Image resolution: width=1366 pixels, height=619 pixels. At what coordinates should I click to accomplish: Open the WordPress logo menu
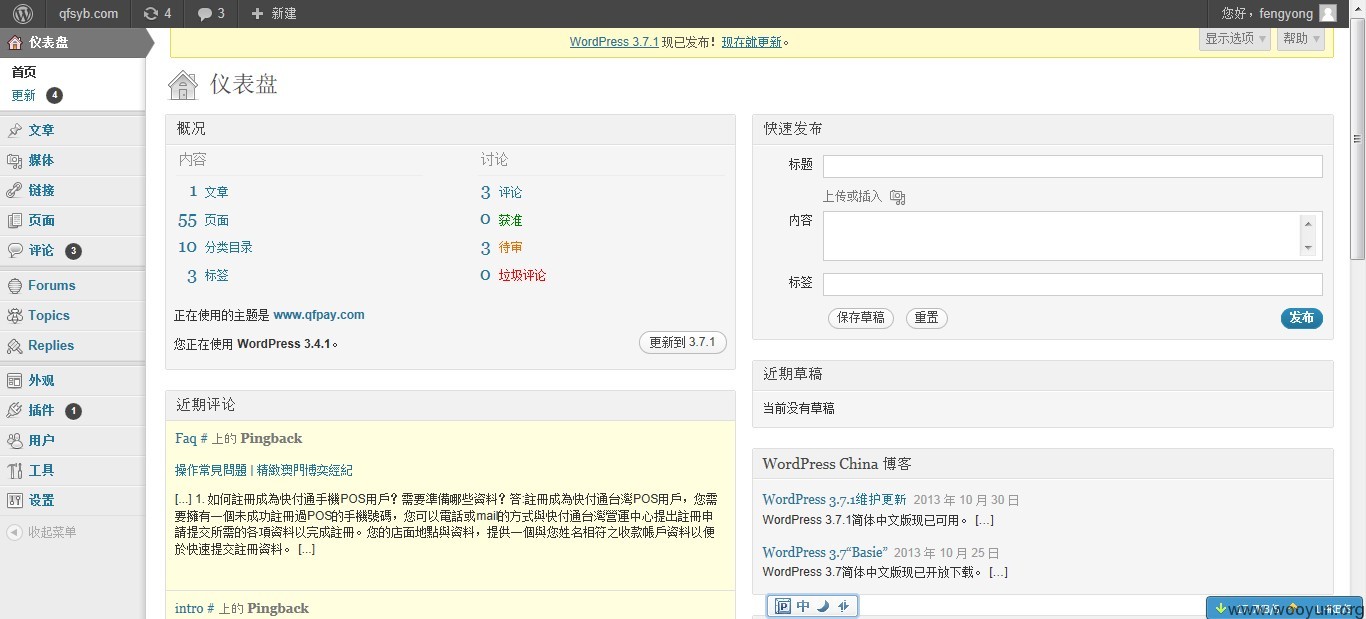(x=23, y=14)
